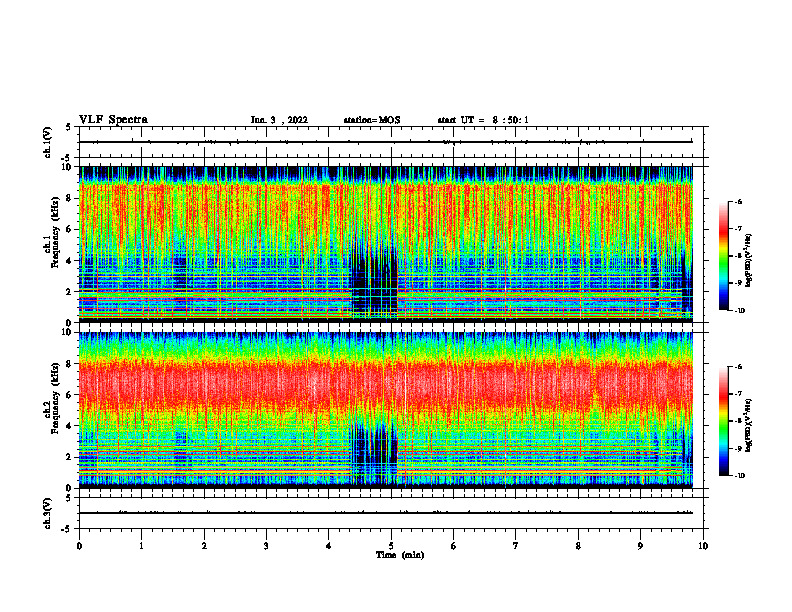The width and height of the screenshot is (792, 612).
Task: Click the date text "Jan. 3, 2022"
Action: click(279, 120)
